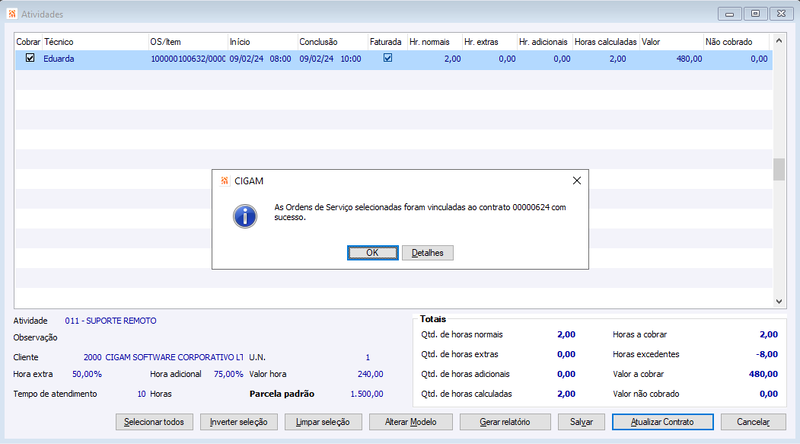Viewport: 800px width, 444px height.
Task: Click the Horas a cobrar 2,00 total
Action: 769,334
